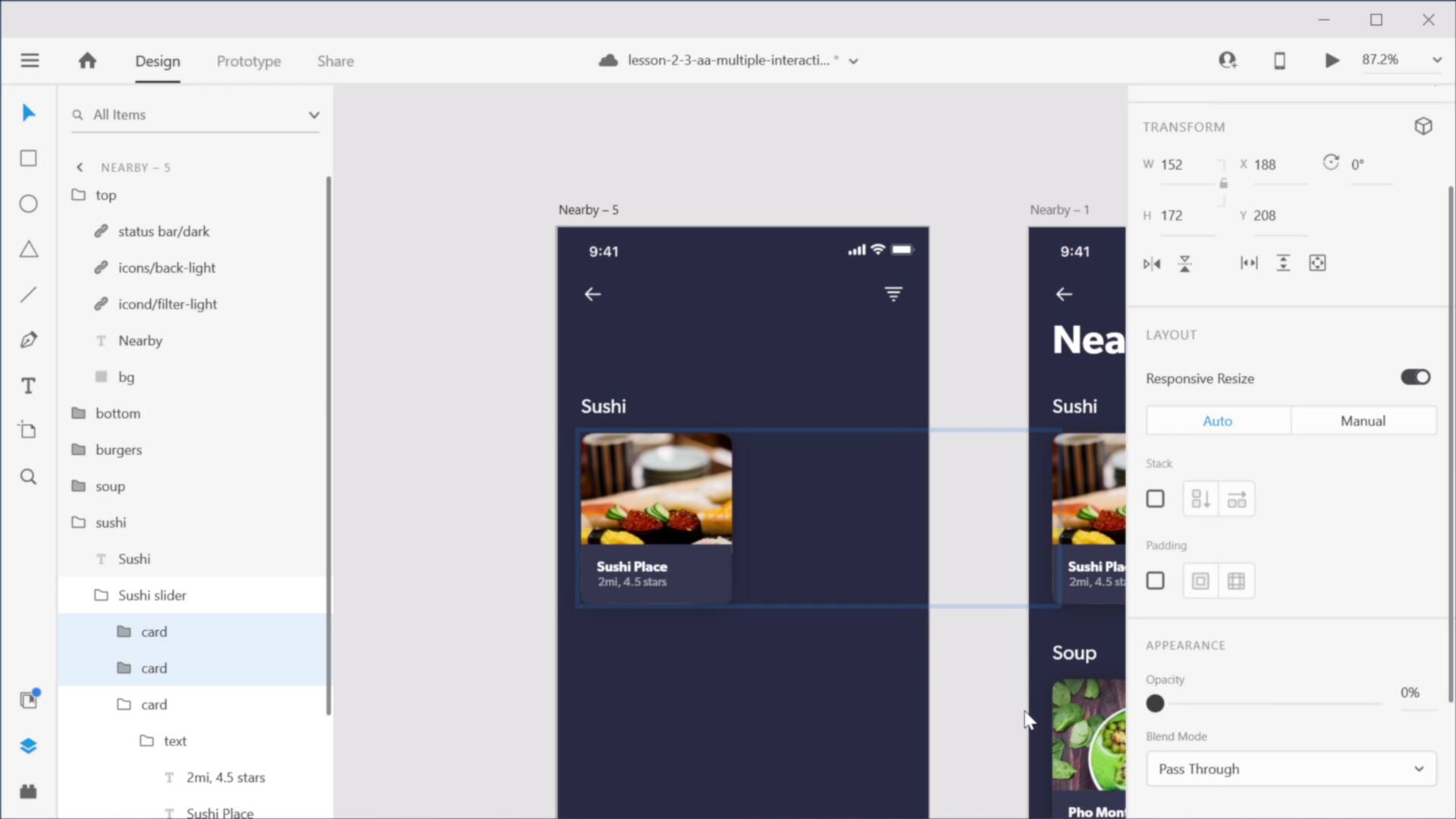Screen dimensions: 1456x819
Task: Select the Nearby – 5 artboard title
Action: (588, 210)
